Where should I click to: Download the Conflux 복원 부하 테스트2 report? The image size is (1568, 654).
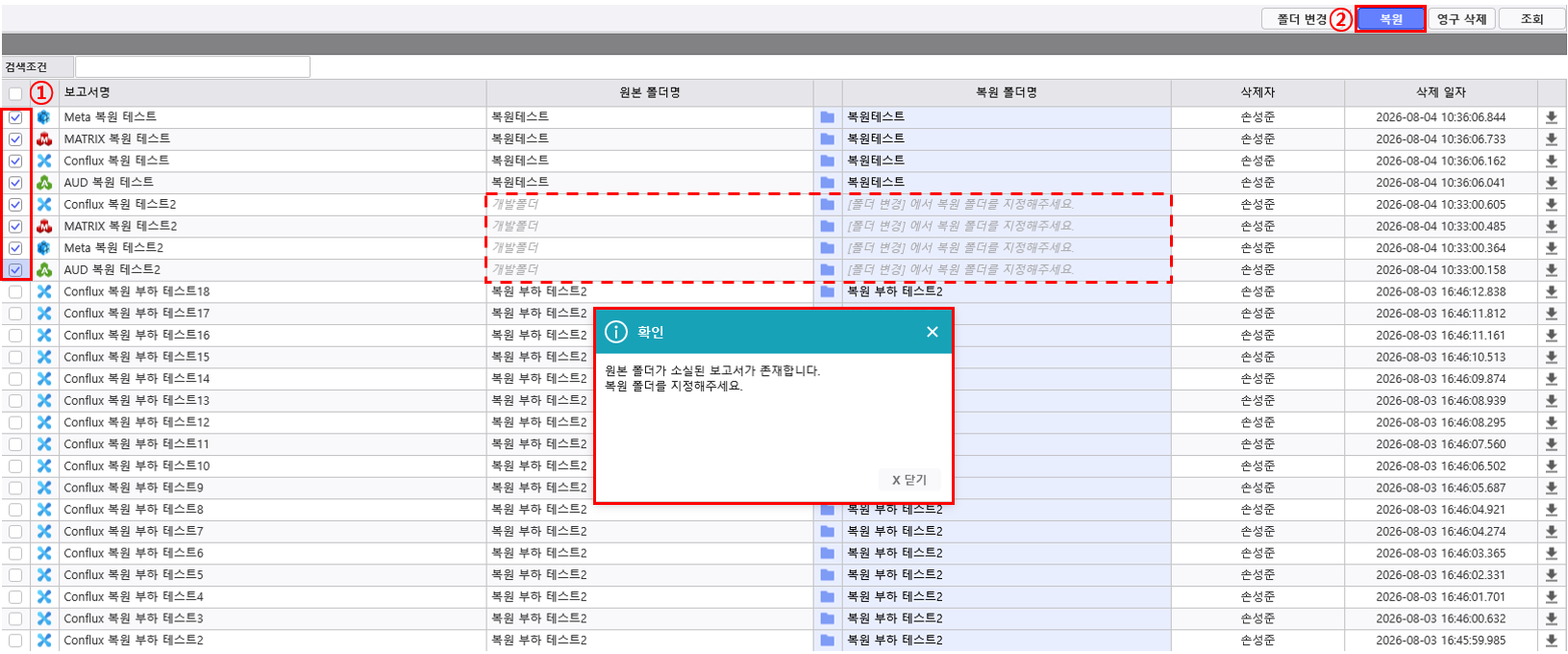1551,641
